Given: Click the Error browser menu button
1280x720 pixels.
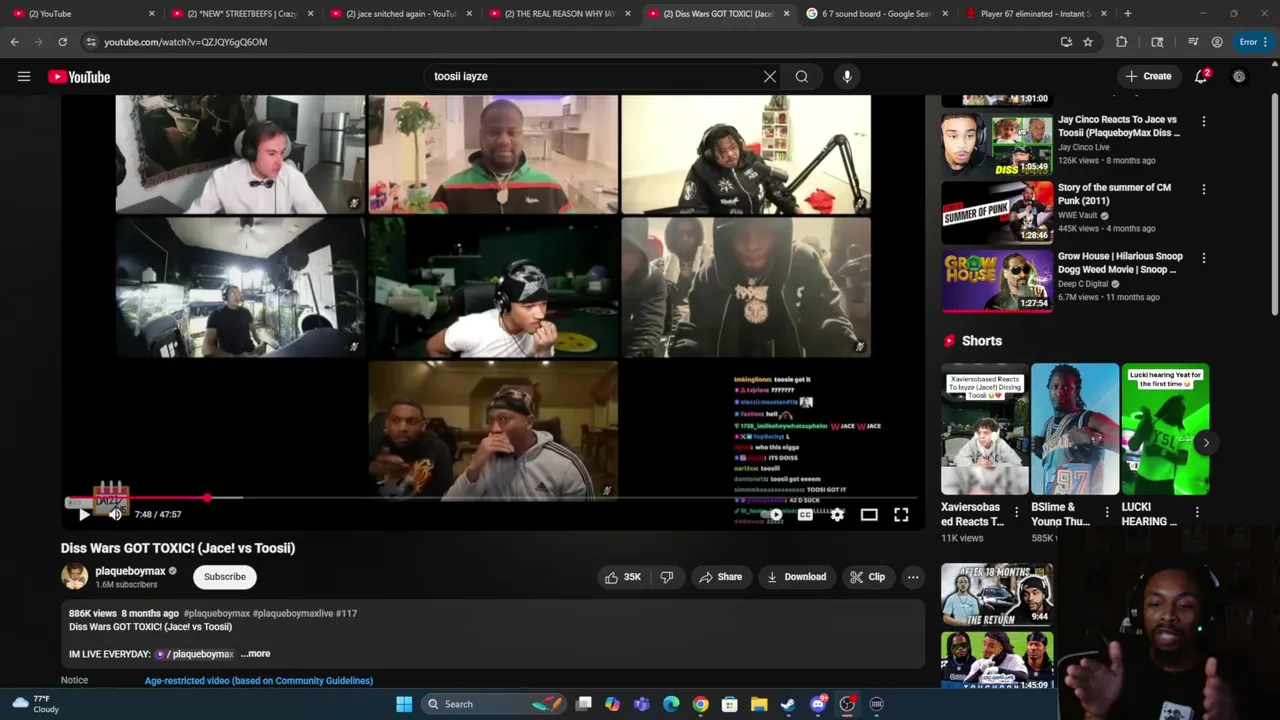Looking at the screenshot, I should (x=1253, y=42).
